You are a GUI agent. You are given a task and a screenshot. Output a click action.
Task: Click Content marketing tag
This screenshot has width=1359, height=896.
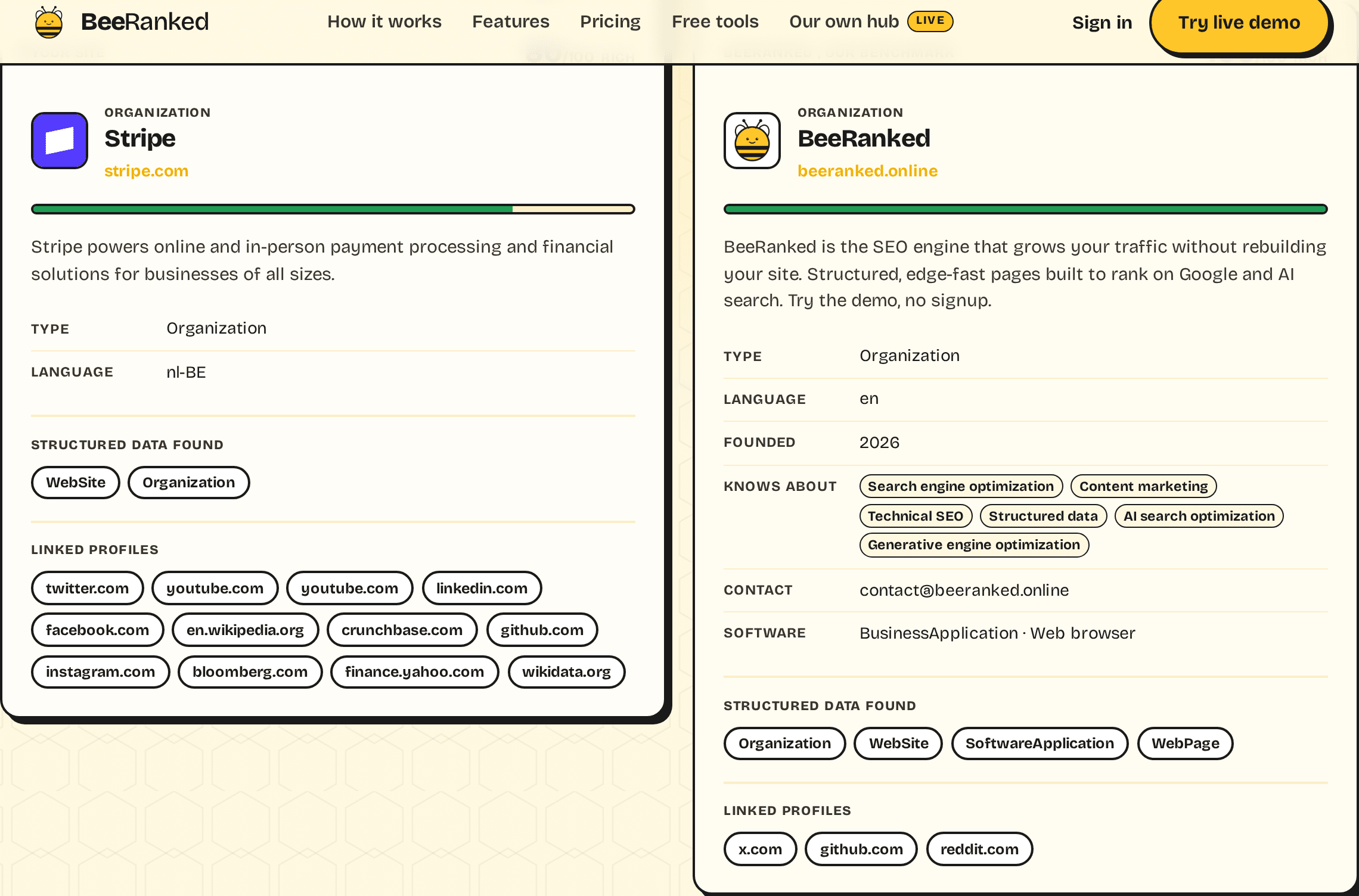(x=1144, y=486)
